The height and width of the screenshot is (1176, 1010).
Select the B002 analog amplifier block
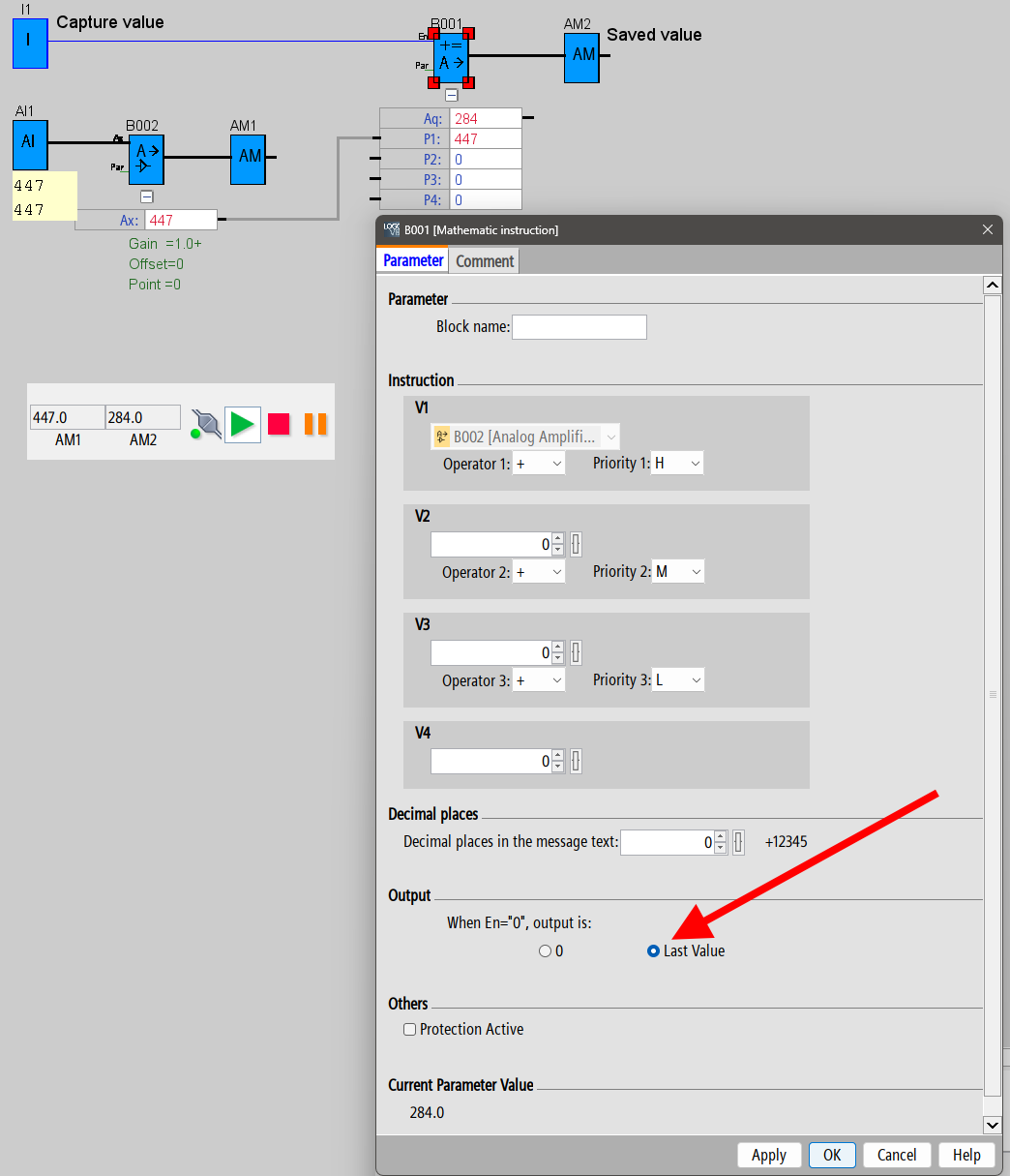[146, 160]
